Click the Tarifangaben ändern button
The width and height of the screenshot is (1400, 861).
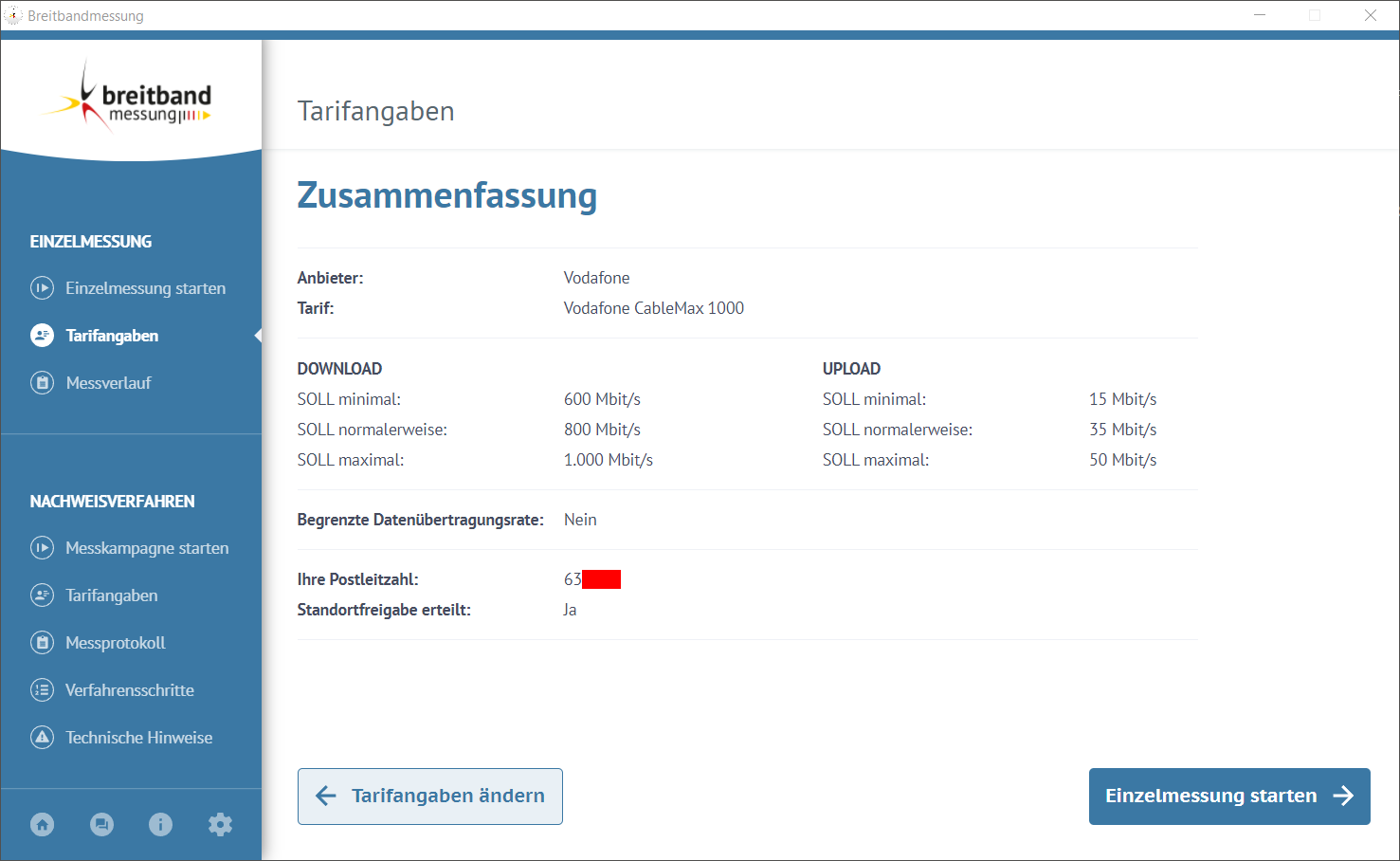pyautogui.click(x=430, y=797)
